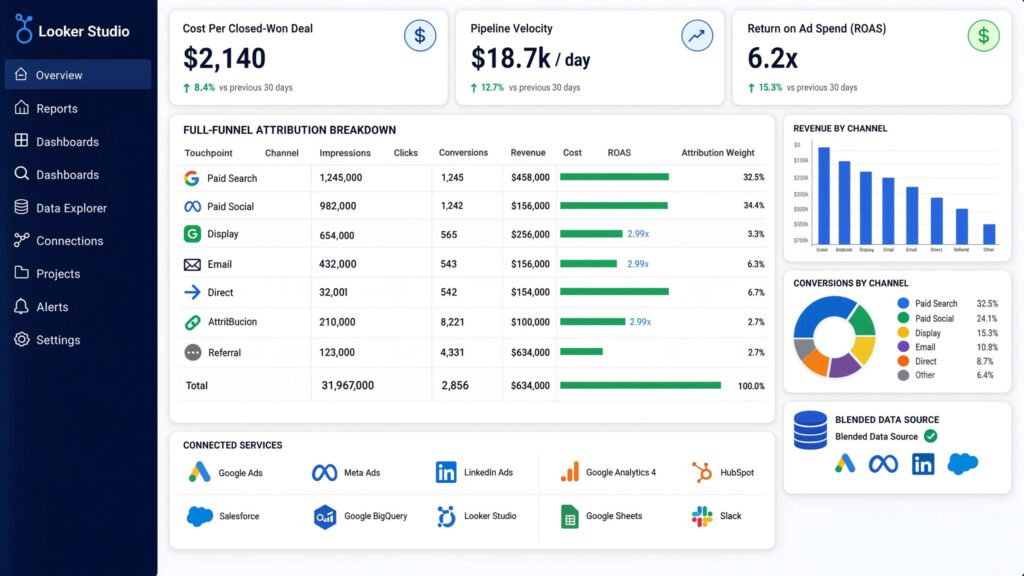The width and height of the screenshot is (1024, 576).
Task: Click the $18.7k / day value
Action: [530, 59]
